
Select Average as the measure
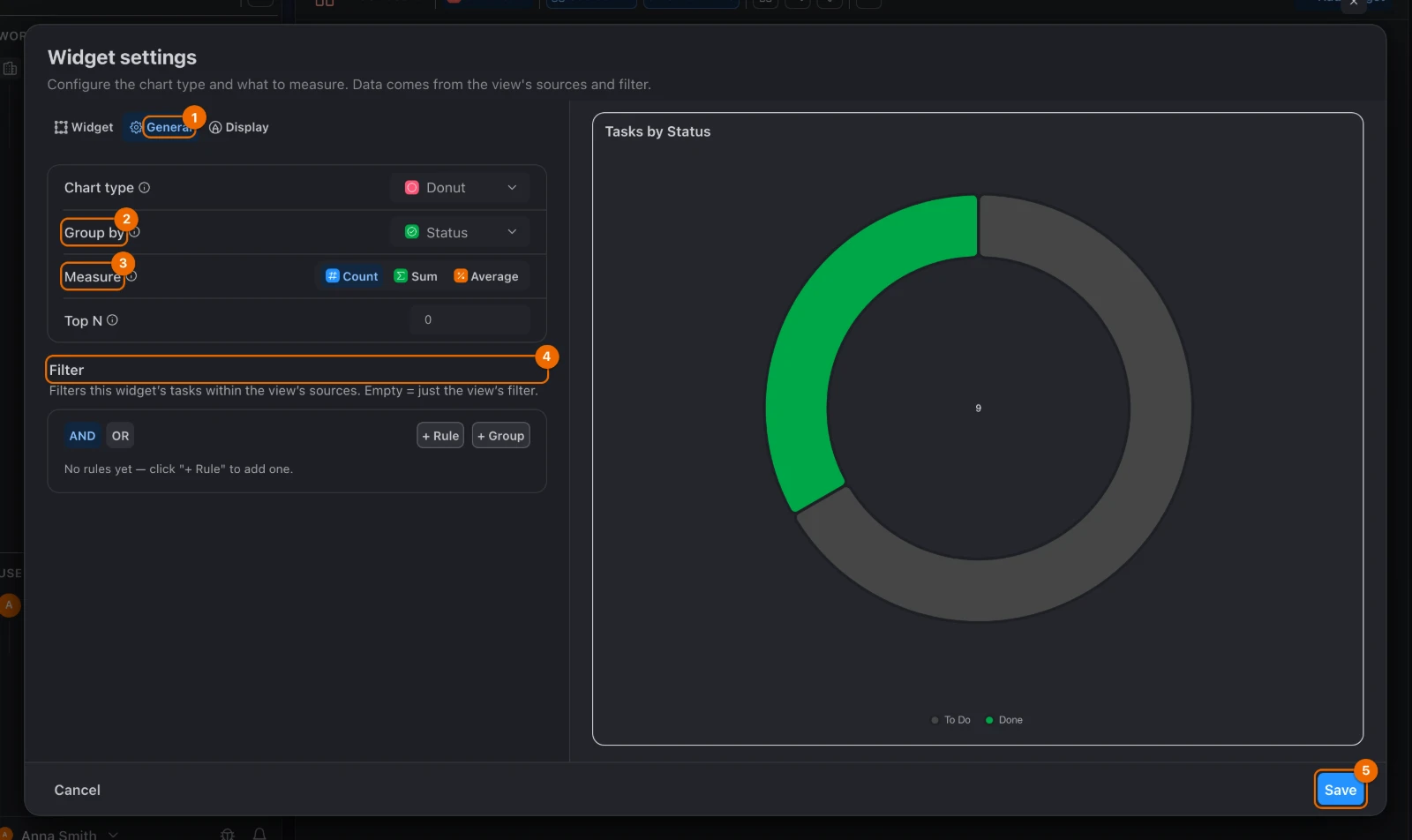(486, 276)
